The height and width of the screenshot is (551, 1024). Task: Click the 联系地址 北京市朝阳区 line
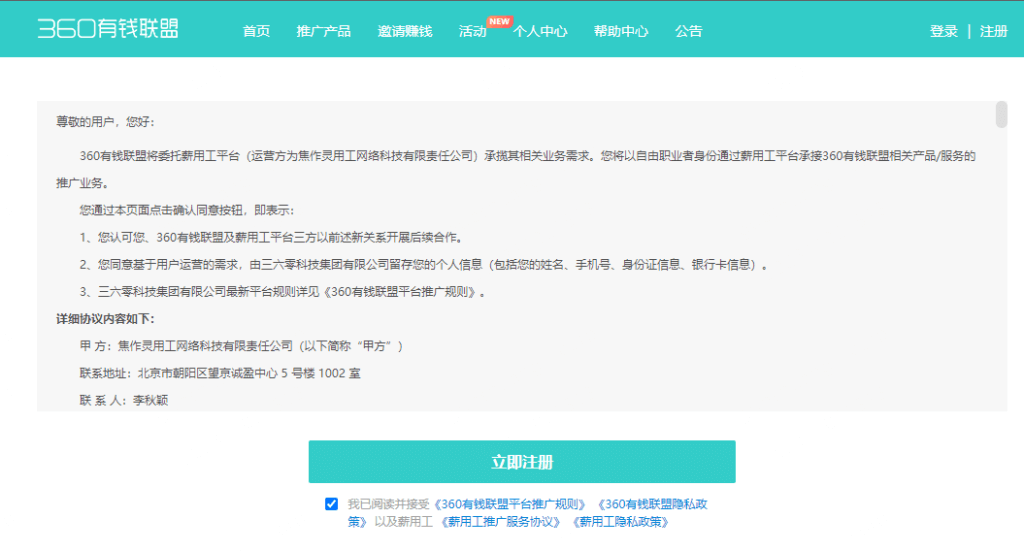pyautogui.click(x=220, y=373)
